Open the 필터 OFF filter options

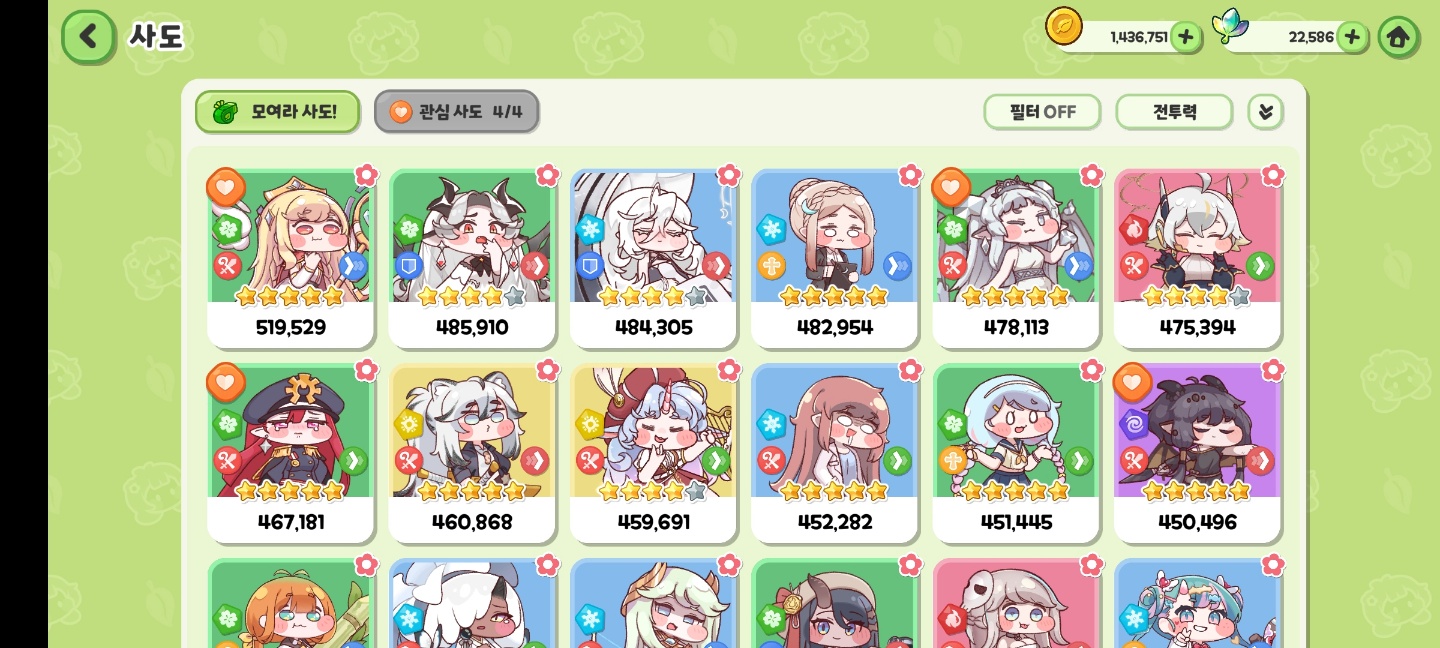click(1042, 112)
